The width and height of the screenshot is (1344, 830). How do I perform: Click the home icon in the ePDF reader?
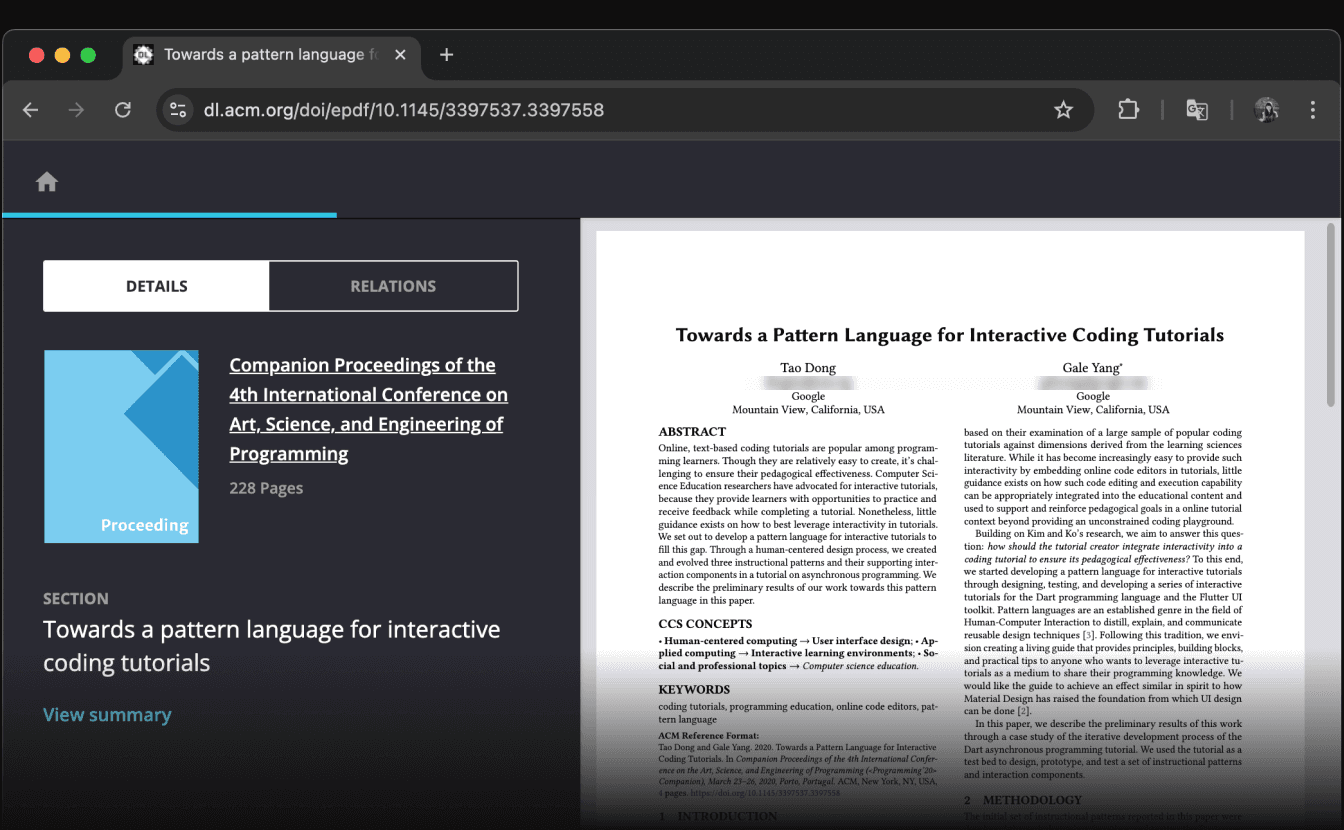46,181
